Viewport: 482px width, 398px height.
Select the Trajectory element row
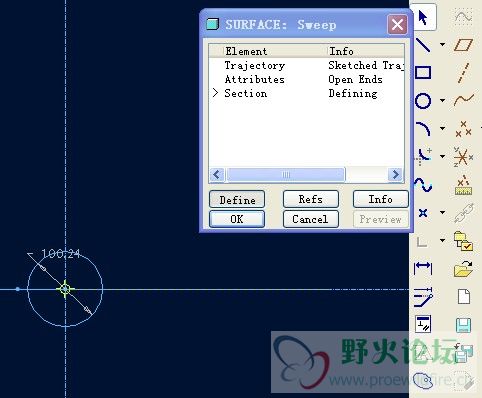coord(306,65)
